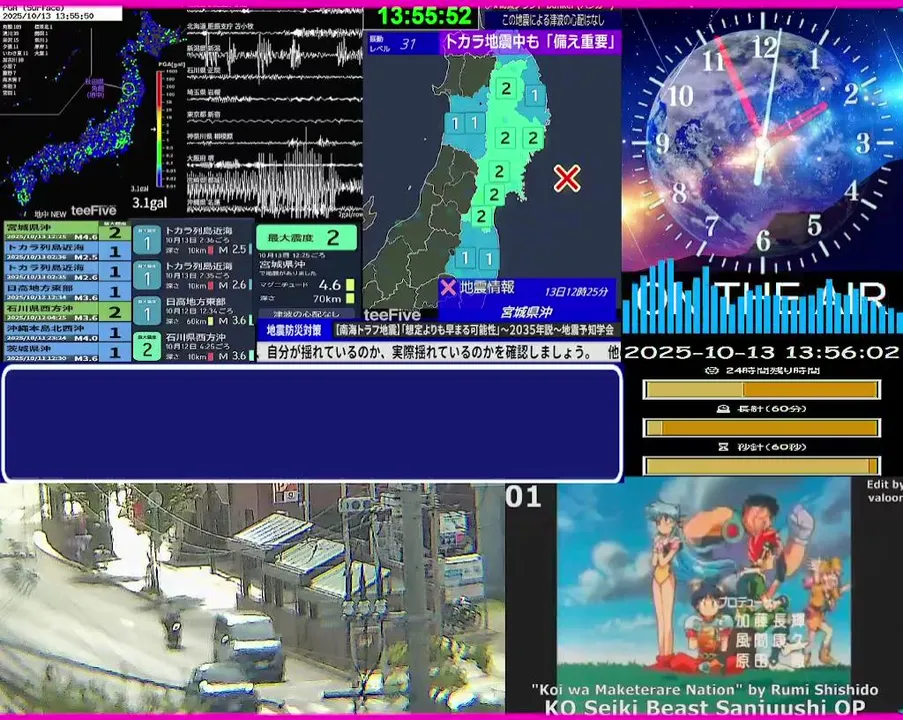Click the Edit by valoon credit
The image size is (903, 720).
(x=885, y=490)
